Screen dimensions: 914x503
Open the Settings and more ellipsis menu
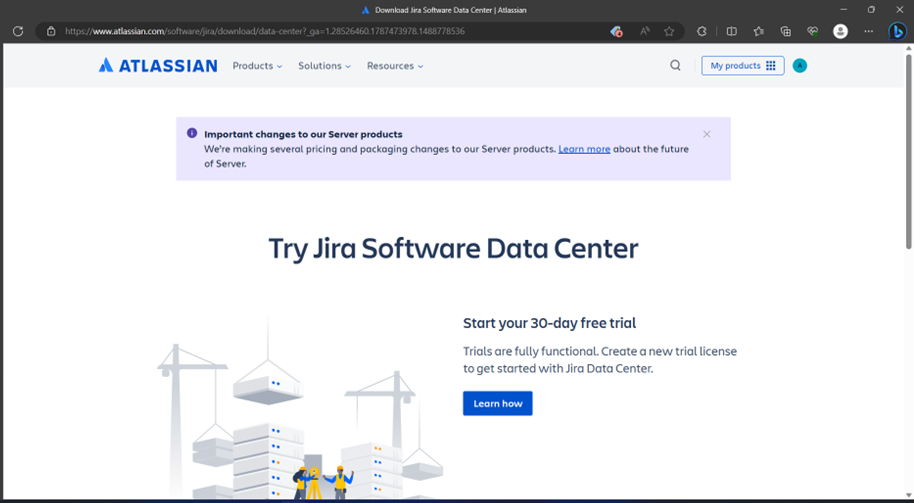(869, 31)
